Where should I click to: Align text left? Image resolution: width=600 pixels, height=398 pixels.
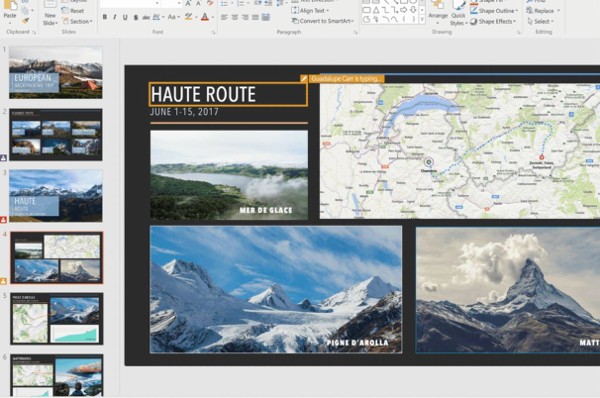[x=225, y=17]
